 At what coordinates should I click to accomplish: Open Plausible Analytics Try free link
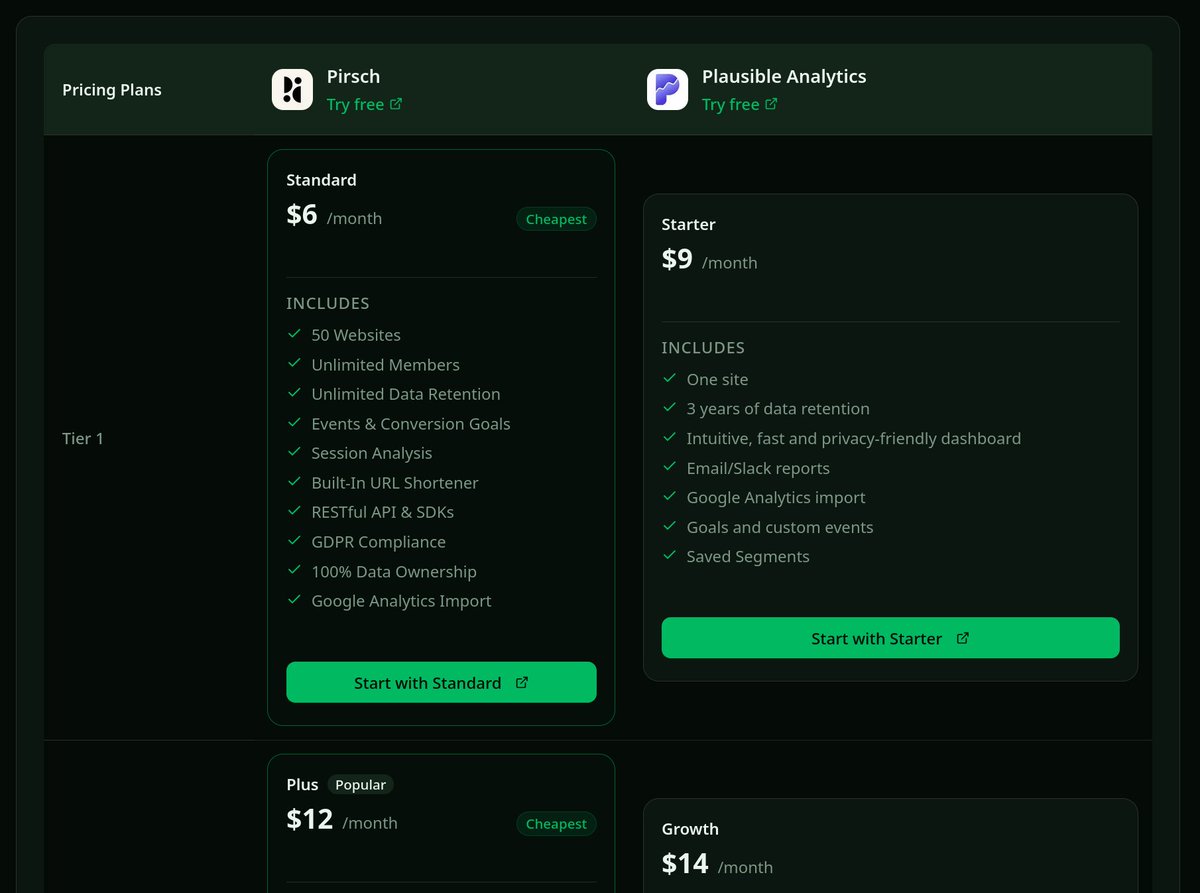click(x=740, y=104)
